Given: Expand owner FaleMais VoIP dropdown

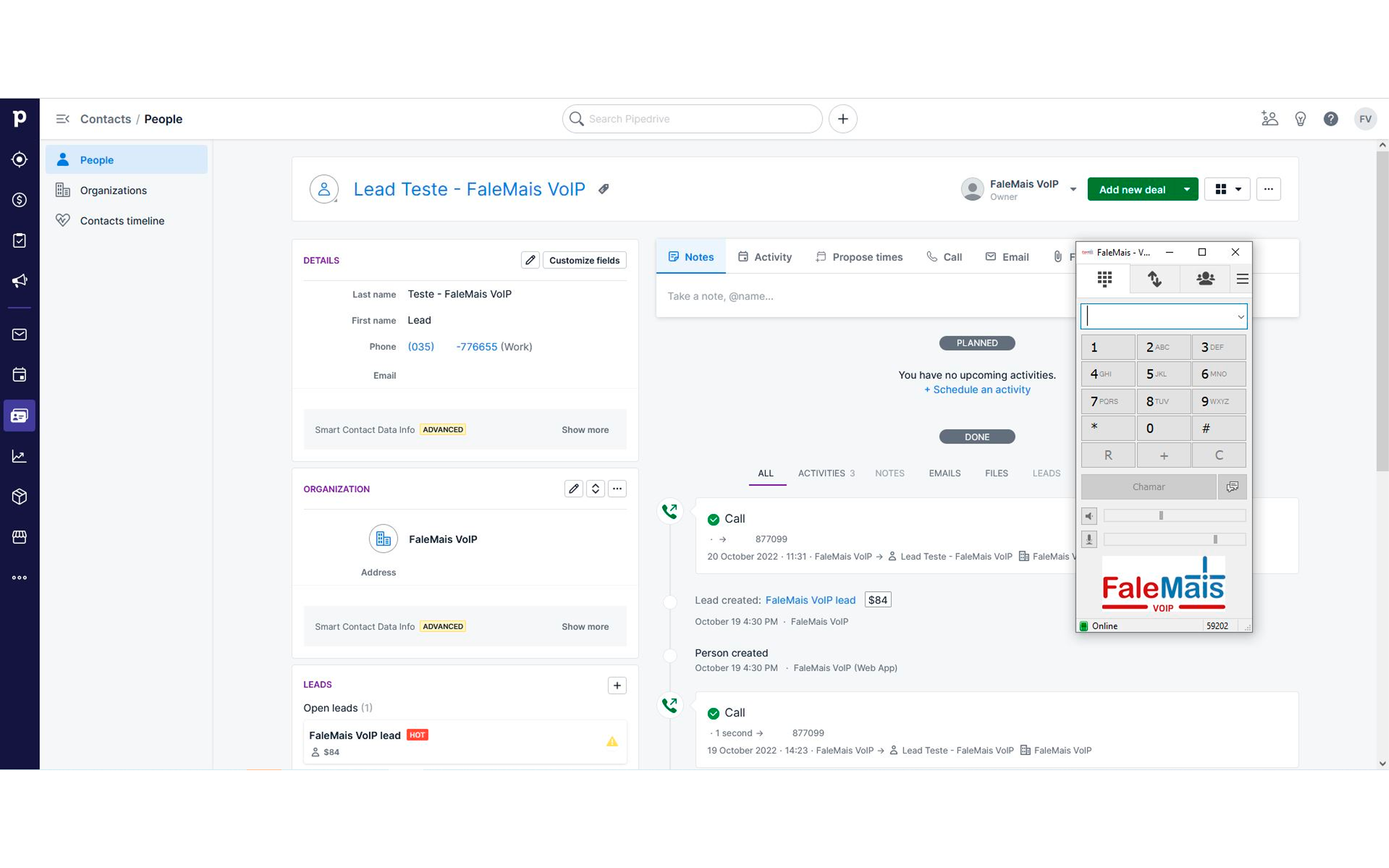Looking at the screenshot, I should 1073,190.
